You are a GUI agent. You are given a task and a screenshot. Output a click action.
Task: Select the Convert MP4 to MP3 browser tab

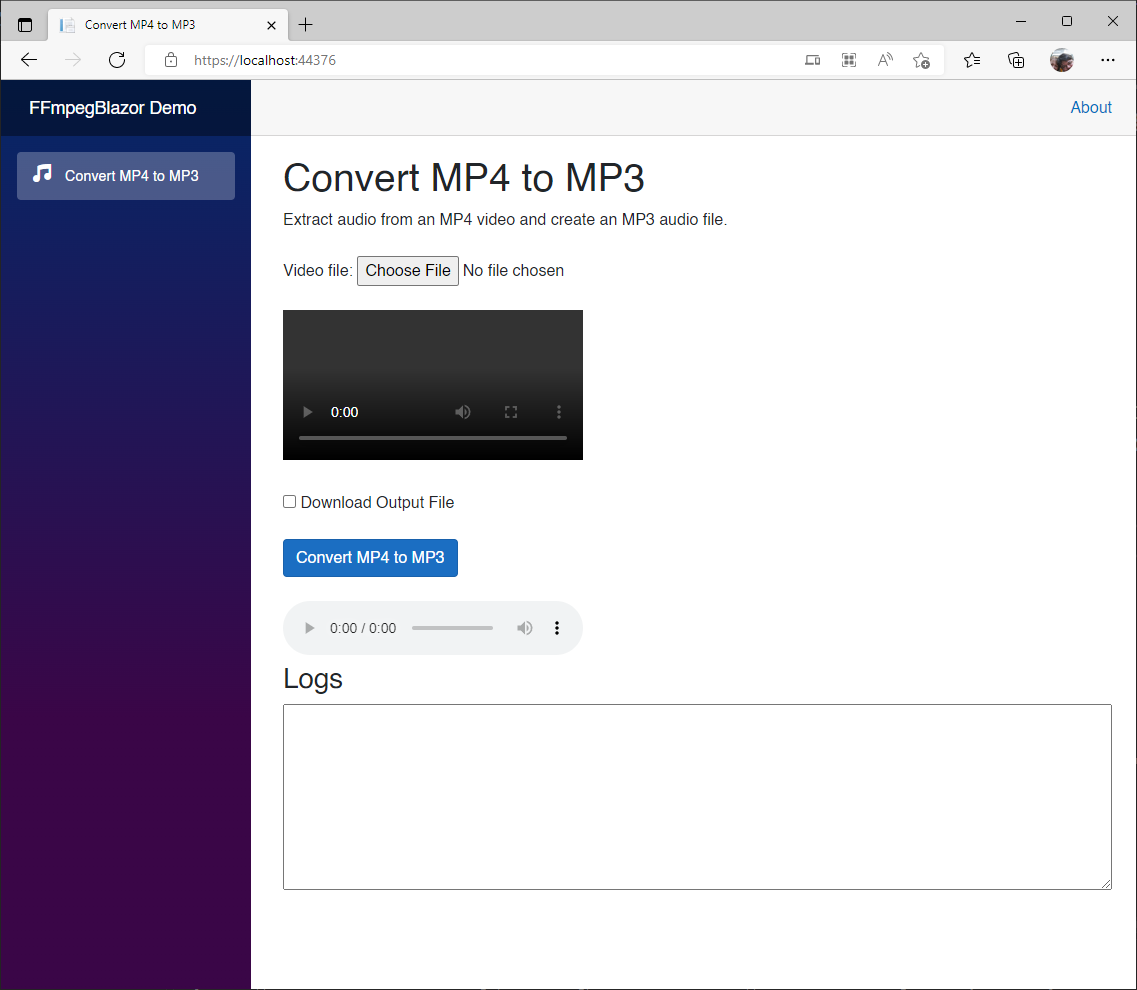coord(168,25)
